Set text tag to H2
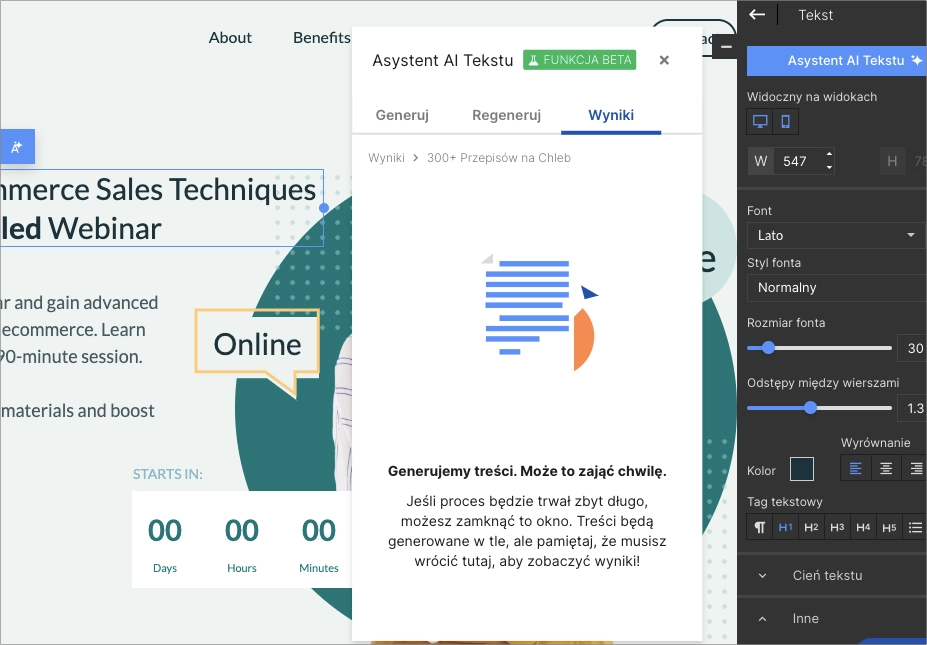The width and height of the screenshot is (927, 645). click(811, 527)
